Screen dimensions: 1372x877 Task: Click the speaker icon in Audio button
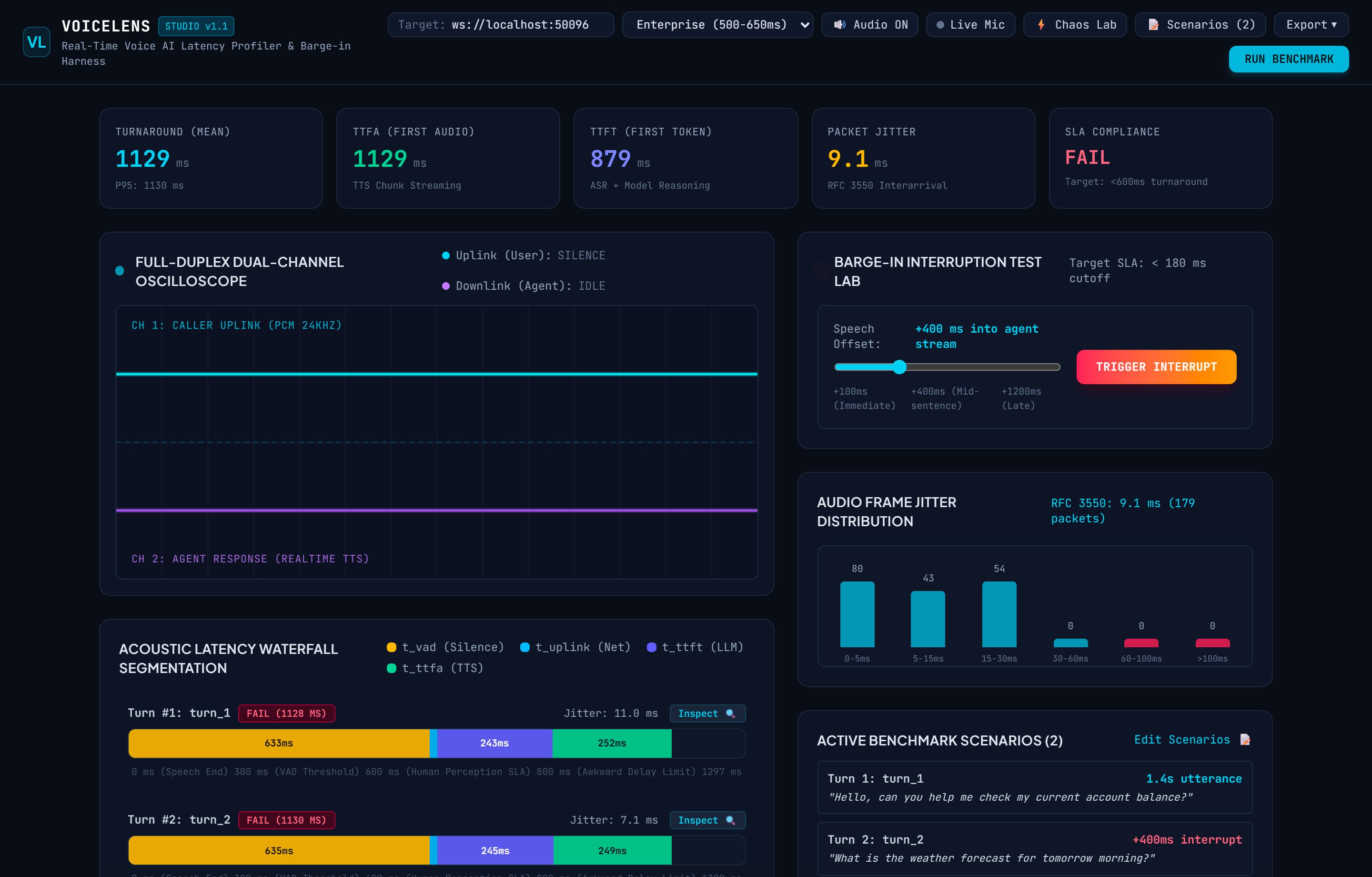coord(839,24)
